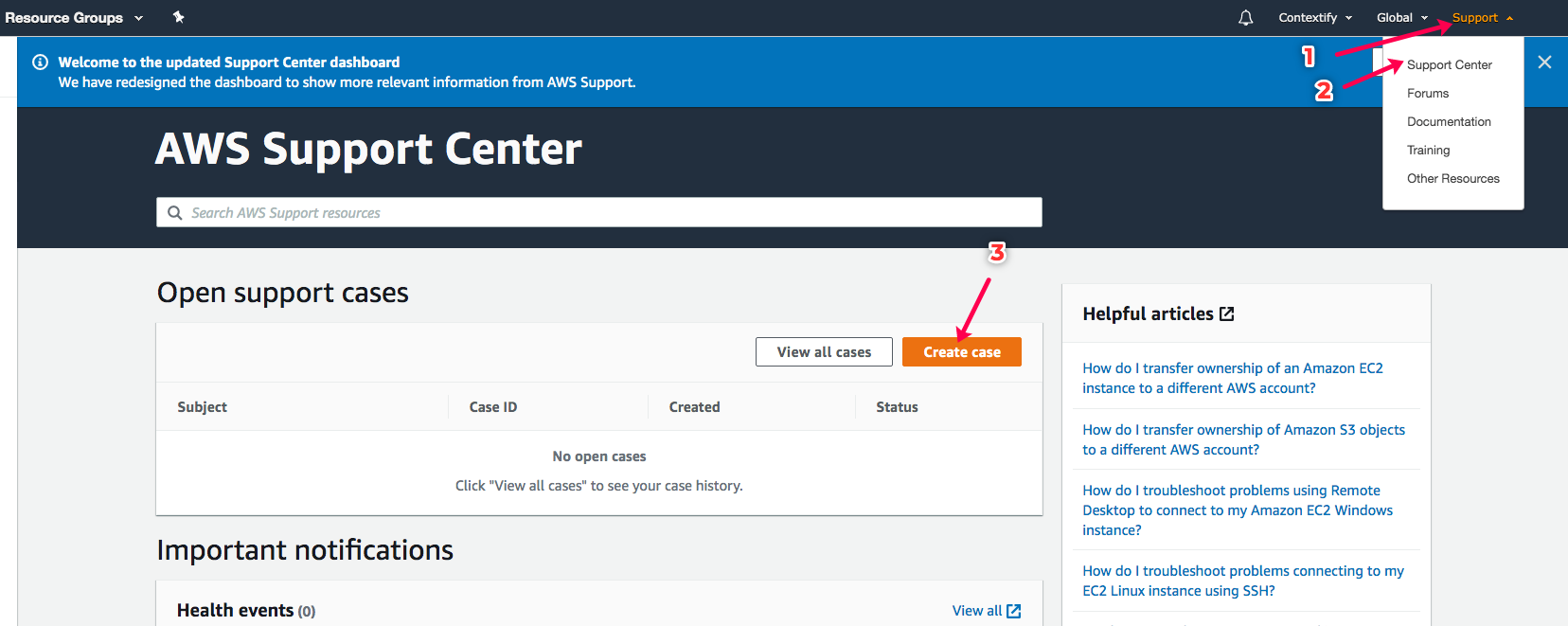Choose Training in the Support menu
1568x626 pixels.
tap(1428, 151)
